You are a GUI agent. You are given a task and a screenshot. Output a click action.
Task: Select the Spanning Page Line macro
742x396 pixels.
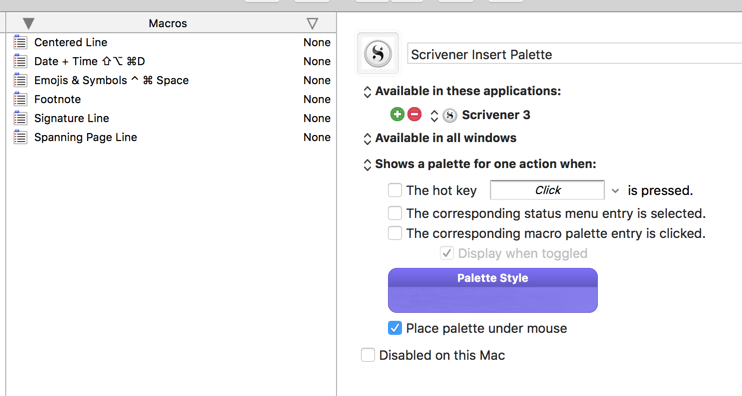click(x=171, y=137)
